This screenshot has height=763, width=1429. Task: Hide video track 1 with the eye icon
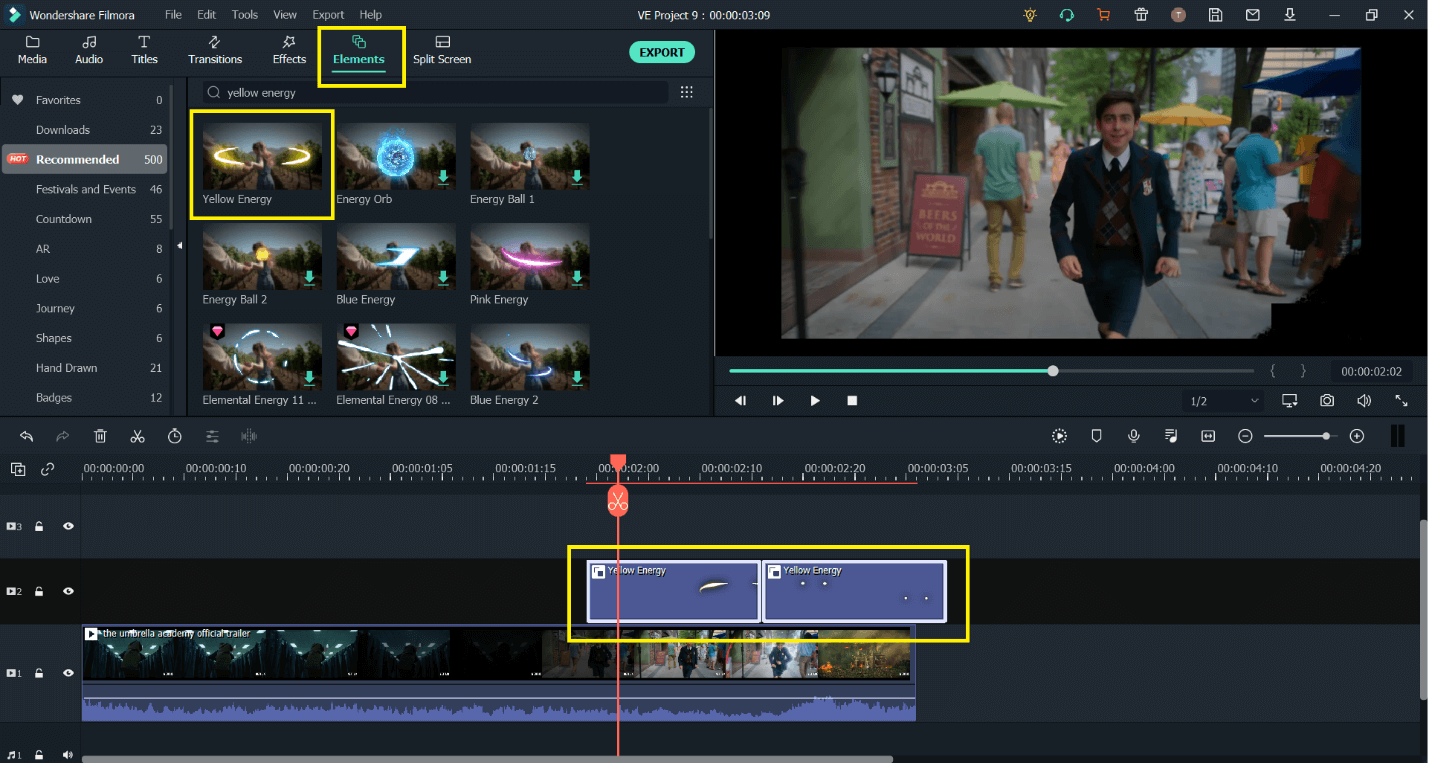pyautogui.click(x=68, y=673)
